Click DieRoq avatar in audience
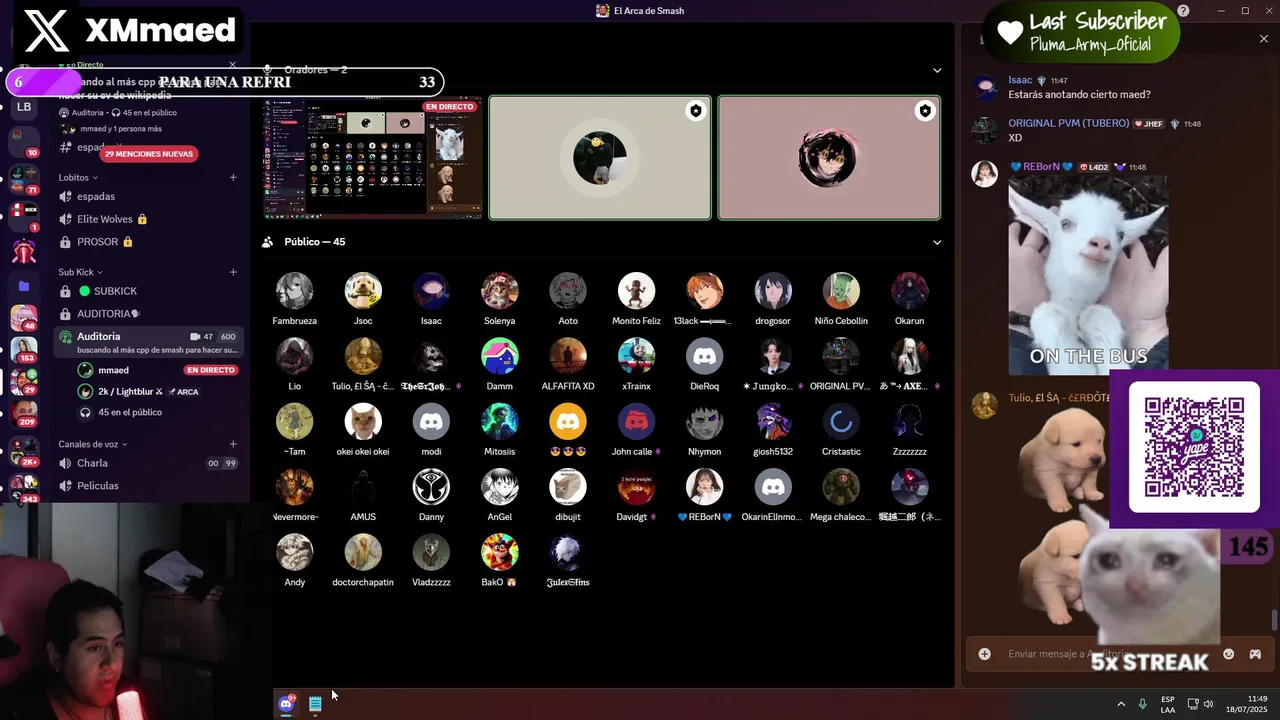Screen dimensions: 1280x720 [x=704, y=356]
